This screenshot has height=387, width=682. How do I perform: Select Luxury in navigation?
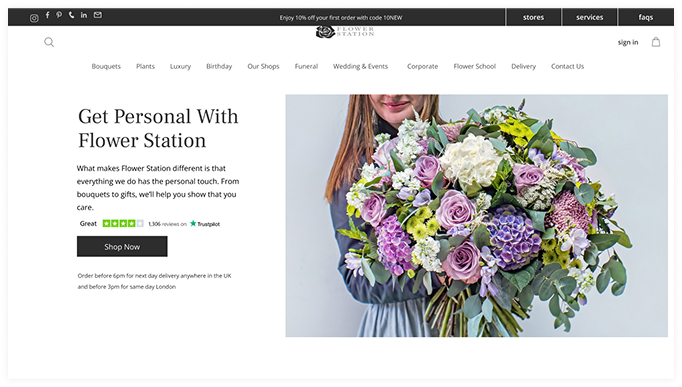(x=181, y=67)
